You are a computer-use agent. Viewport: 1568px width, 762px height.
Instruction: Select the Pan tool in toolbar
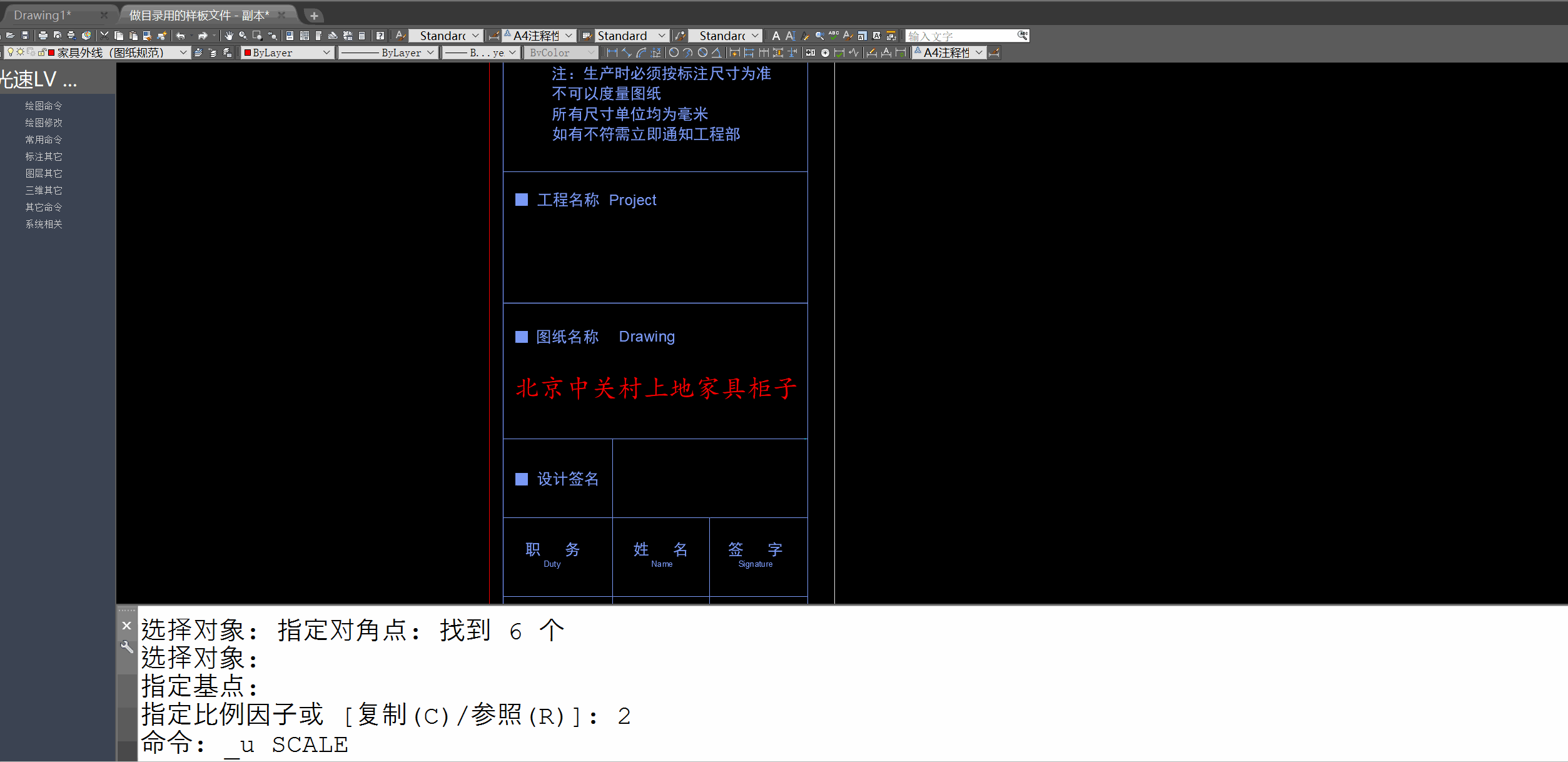click(x=230, y=36)
